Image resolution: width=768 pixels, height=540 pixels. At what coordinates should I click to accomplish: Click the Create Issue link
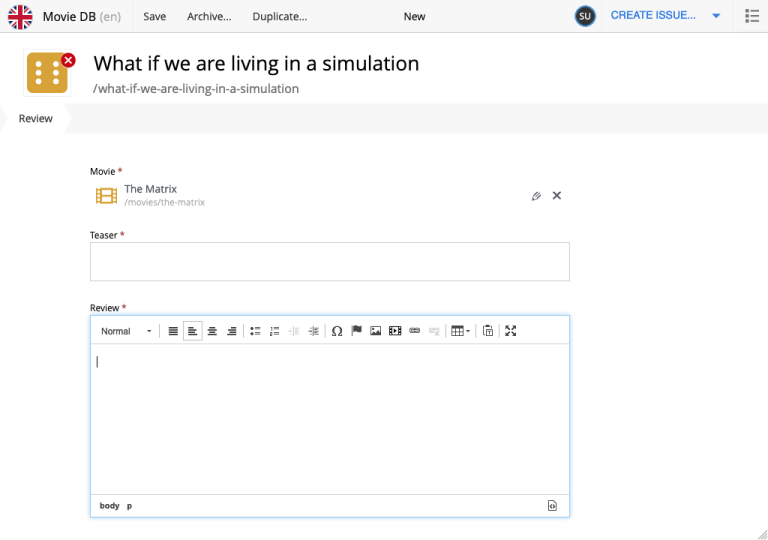click(x=653, y=16)
